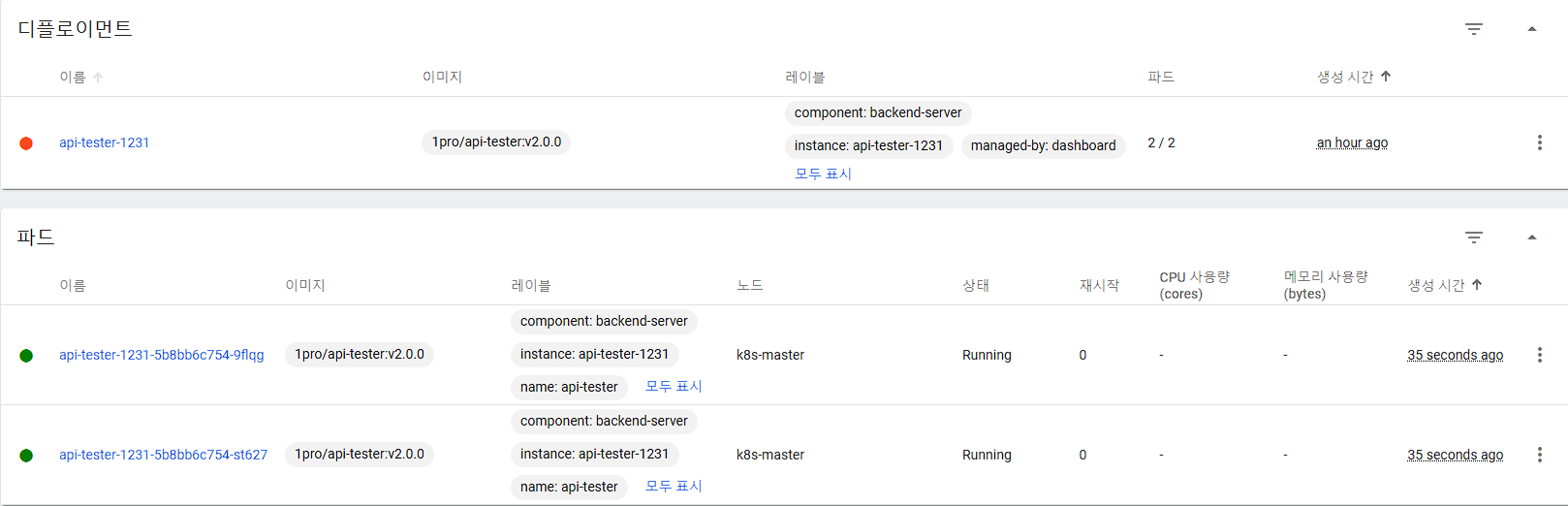1568x506 pixels.
Task: Collapse the 파드 section
Action: [1532, 237]
